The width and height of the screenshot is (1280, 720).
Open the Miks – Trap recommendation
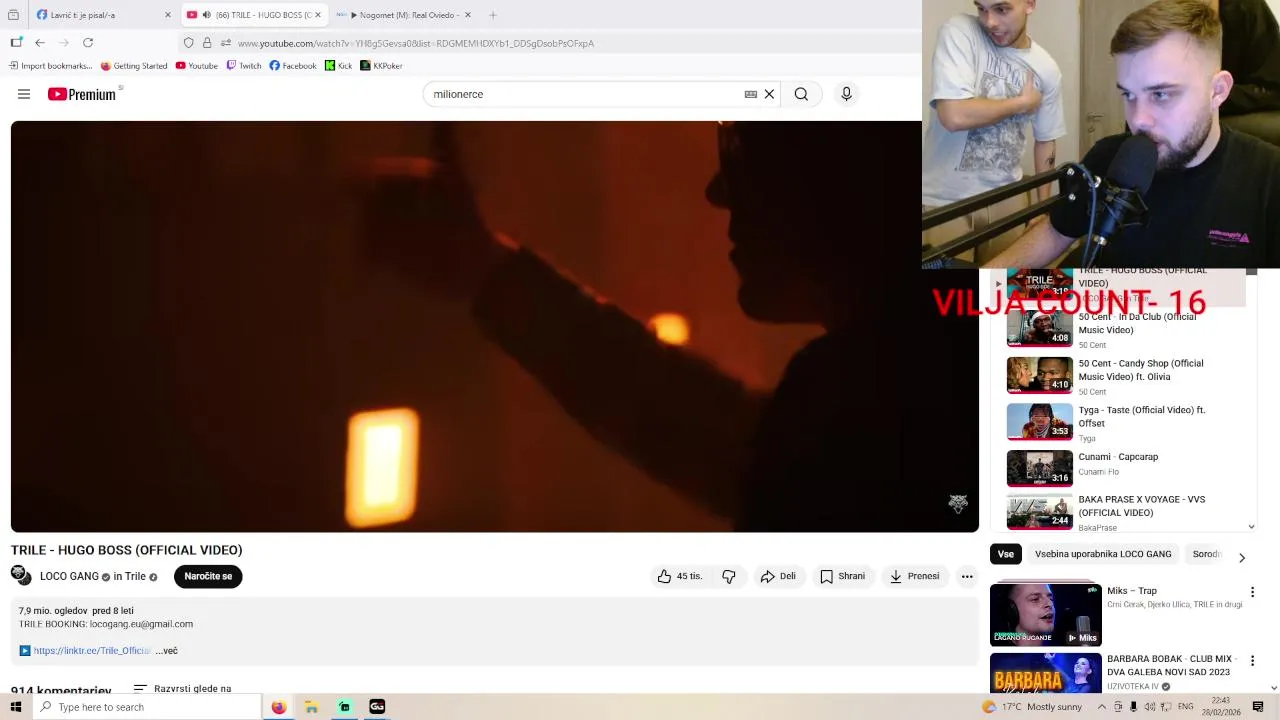click(1116, 614)
